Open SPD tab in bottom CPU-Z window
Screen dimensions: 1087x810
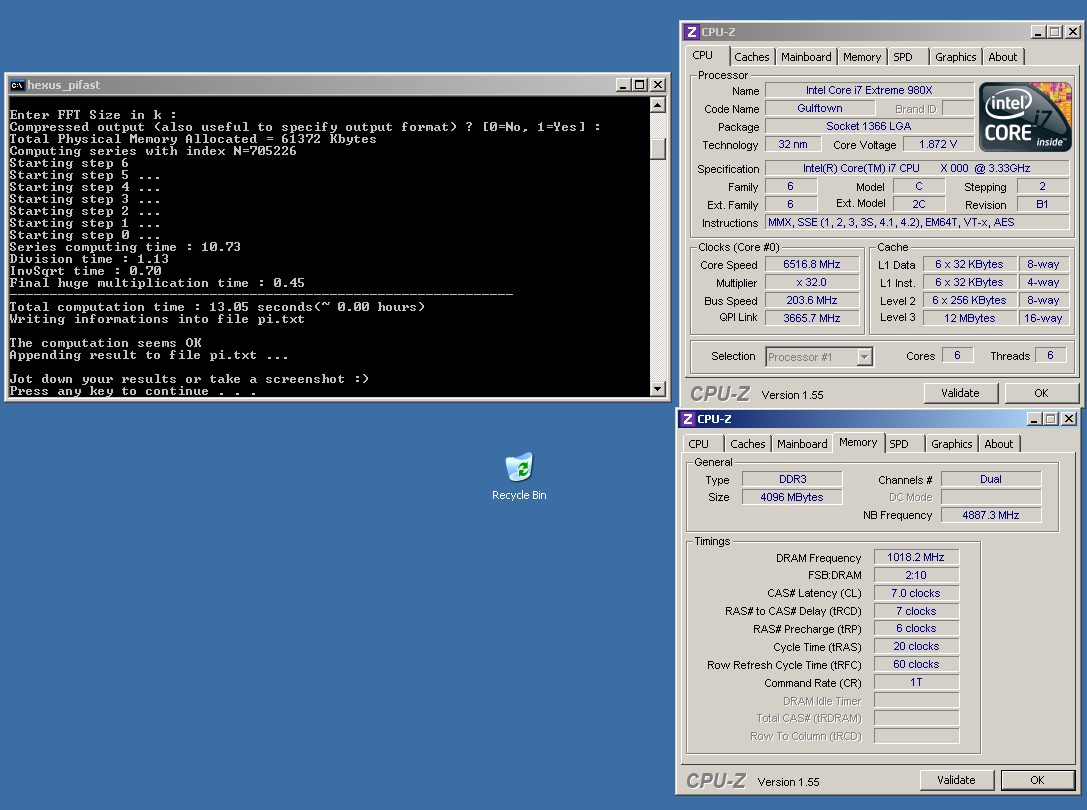903,444
